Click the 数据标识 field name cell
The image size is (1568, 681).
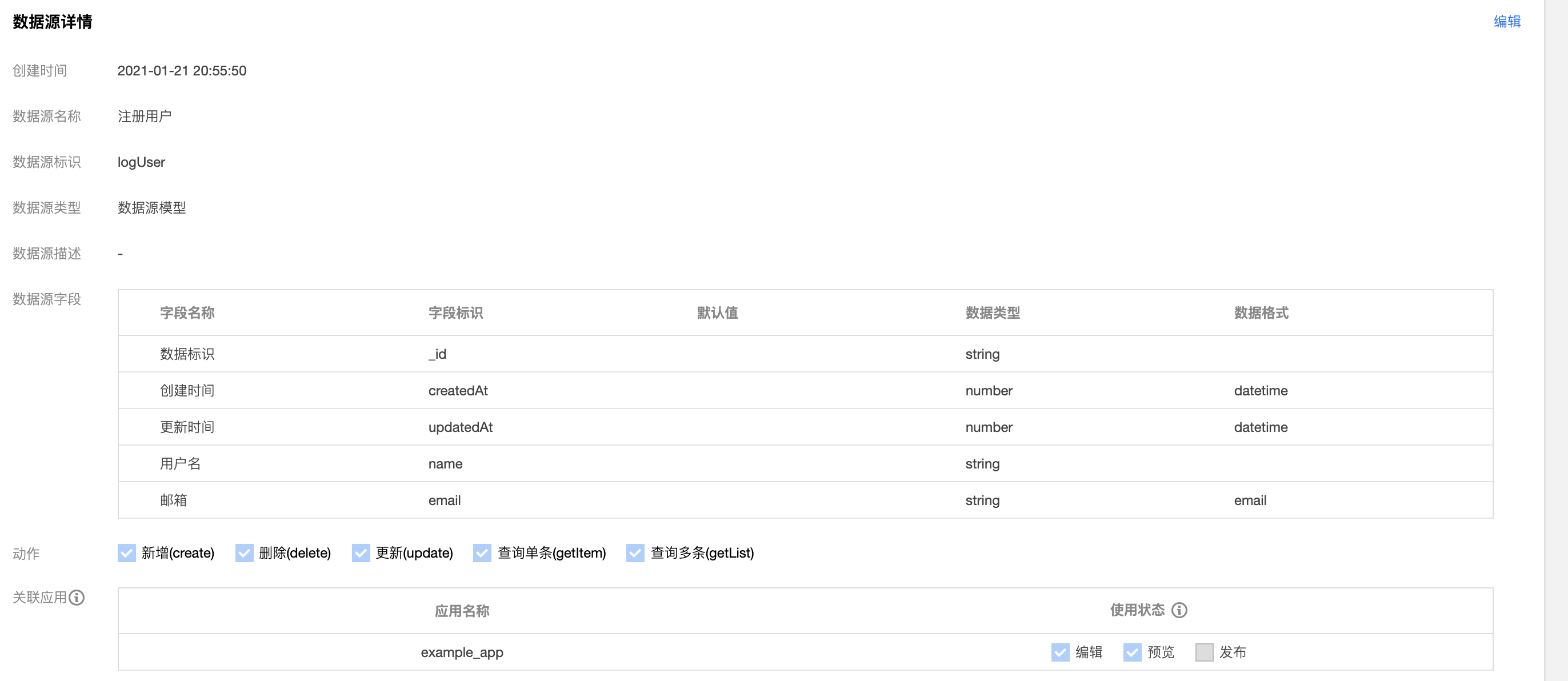tap(187, 354)
